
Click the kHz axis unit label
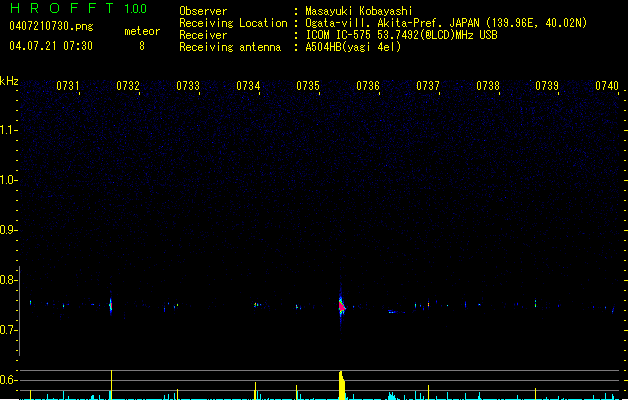click(9, 81)
